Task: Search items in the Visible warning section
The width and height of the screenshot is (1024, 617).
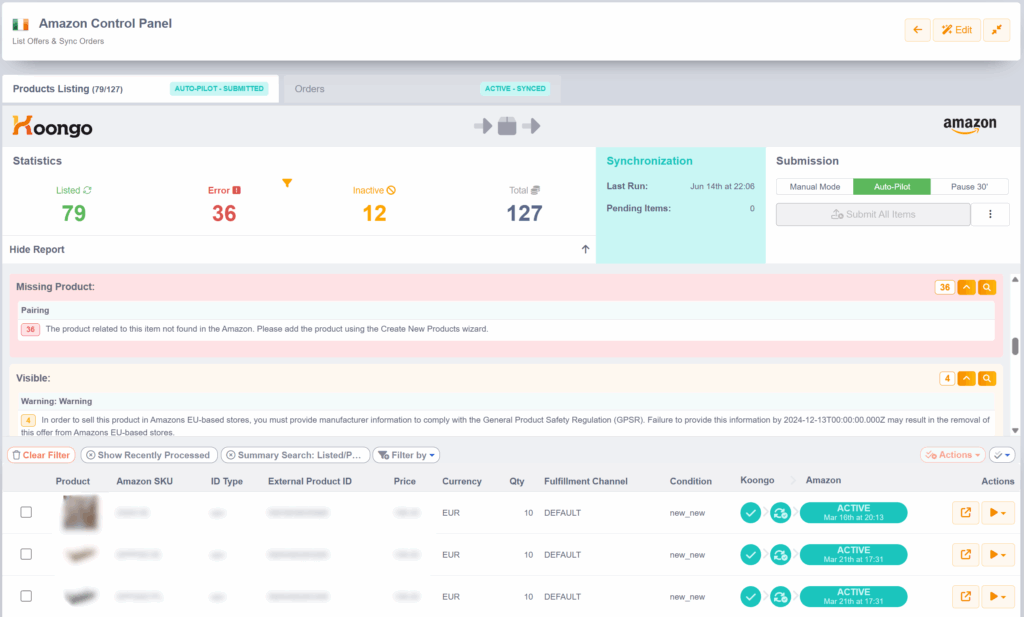Action: 987,379
